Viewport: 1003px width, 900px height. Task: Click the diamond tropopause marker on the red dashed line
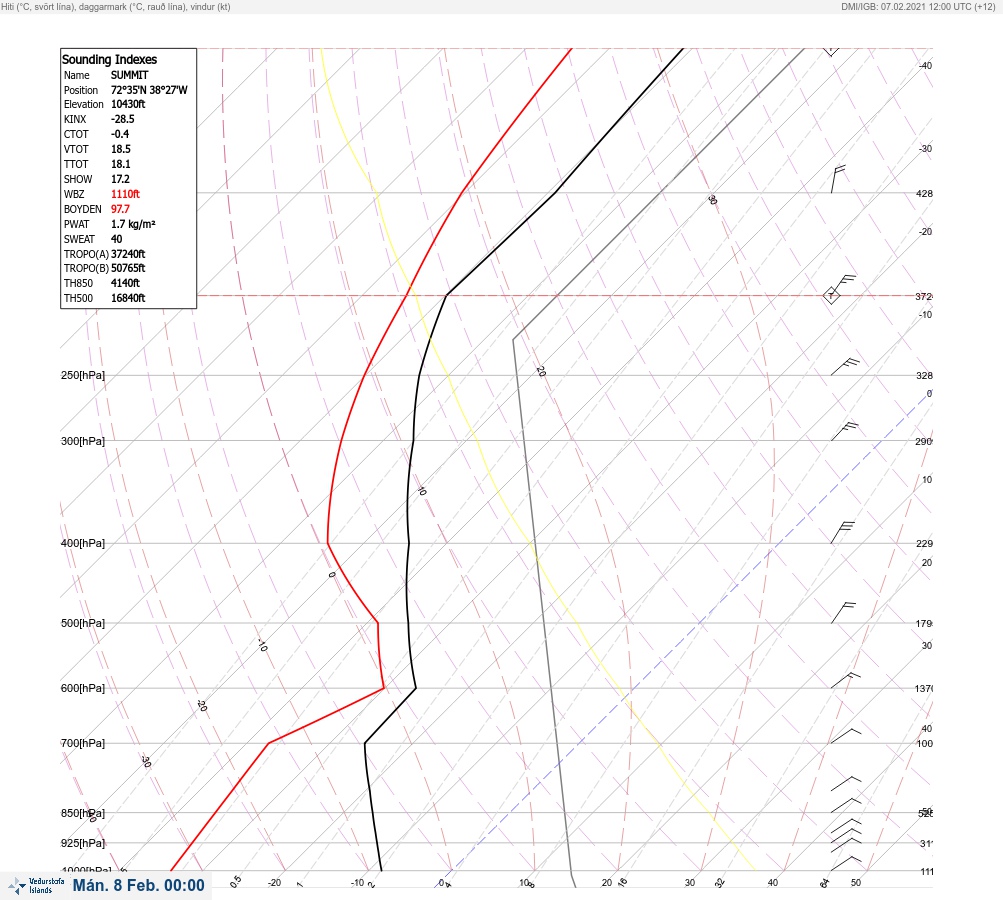click(x=831, y=296)
